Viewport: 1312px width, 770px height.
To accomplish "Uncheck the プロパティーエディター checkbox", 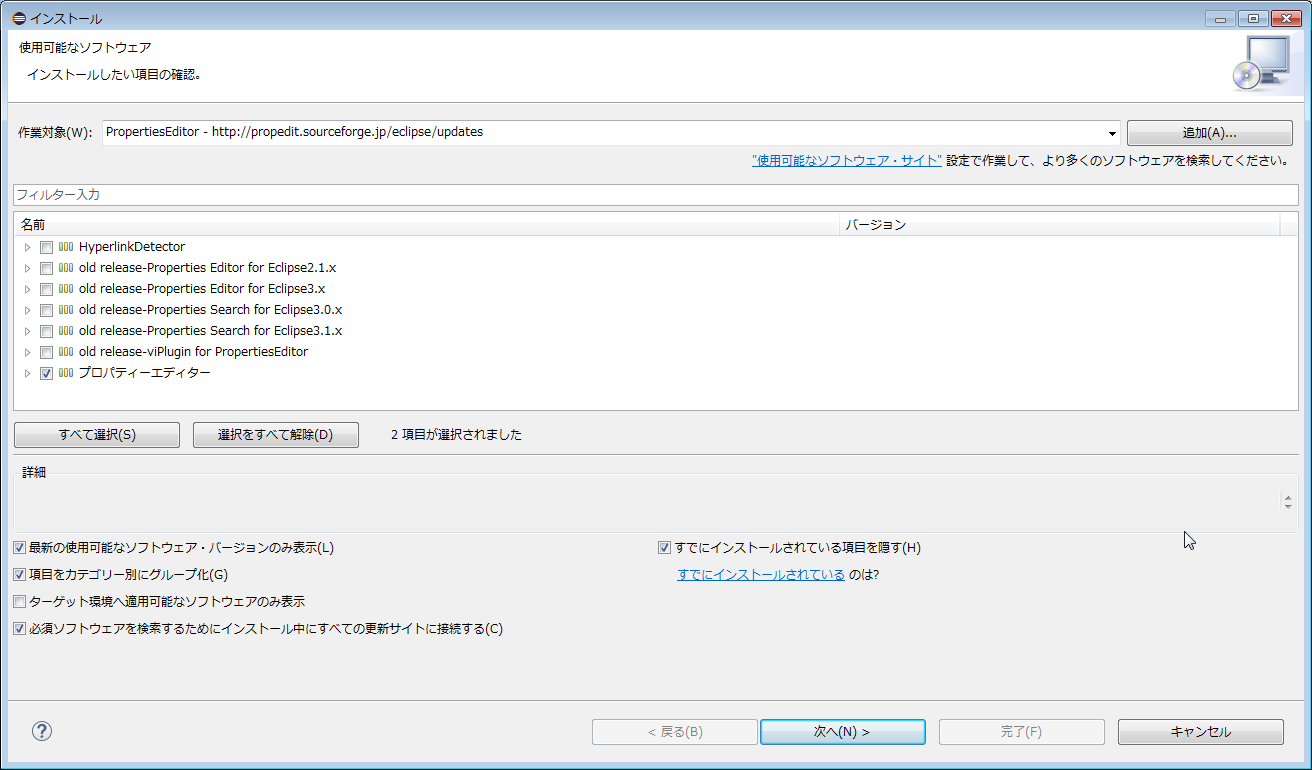I will (46, 373).
